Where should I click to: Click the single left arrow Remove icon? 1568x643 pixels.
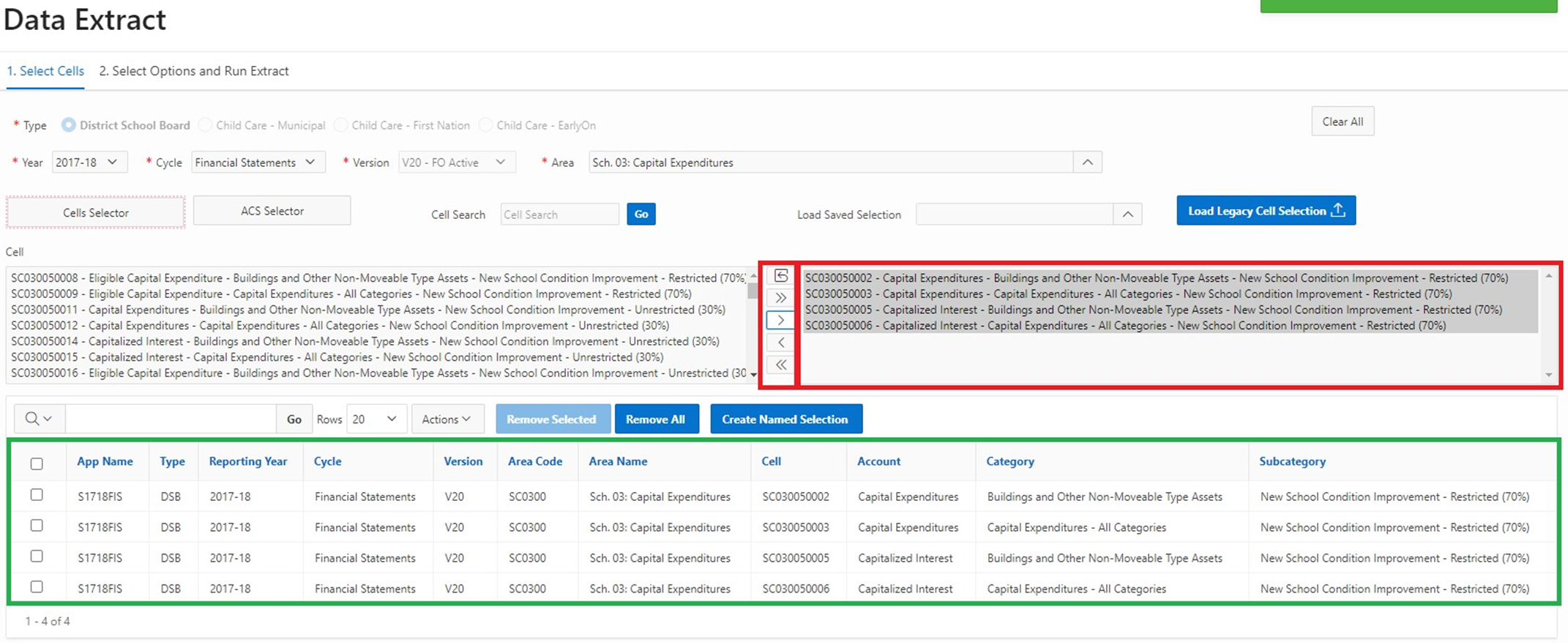point(781,342)
